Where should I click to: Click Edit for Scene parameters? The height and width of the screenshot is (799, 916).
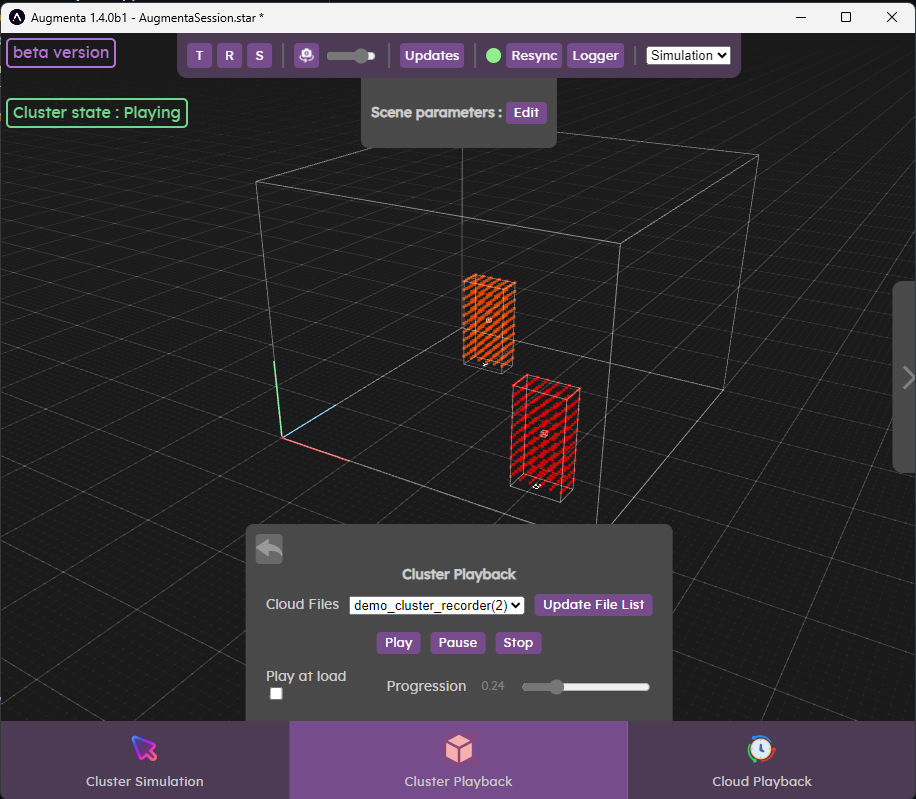pos(526,113)
